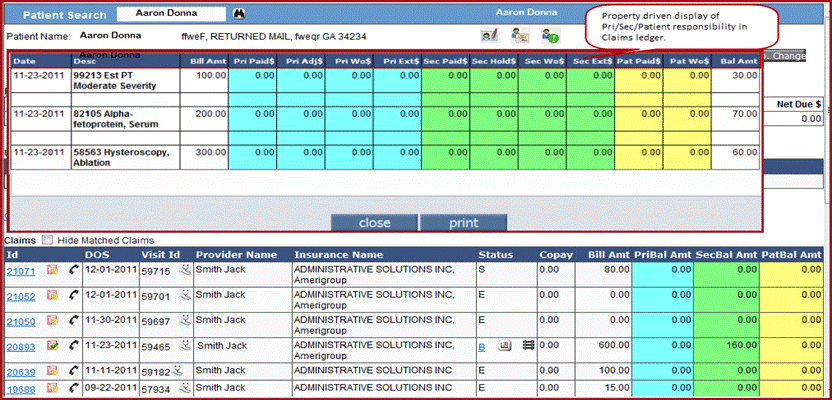
Task: Open claim Id 19688
Action: click(21, 390)
